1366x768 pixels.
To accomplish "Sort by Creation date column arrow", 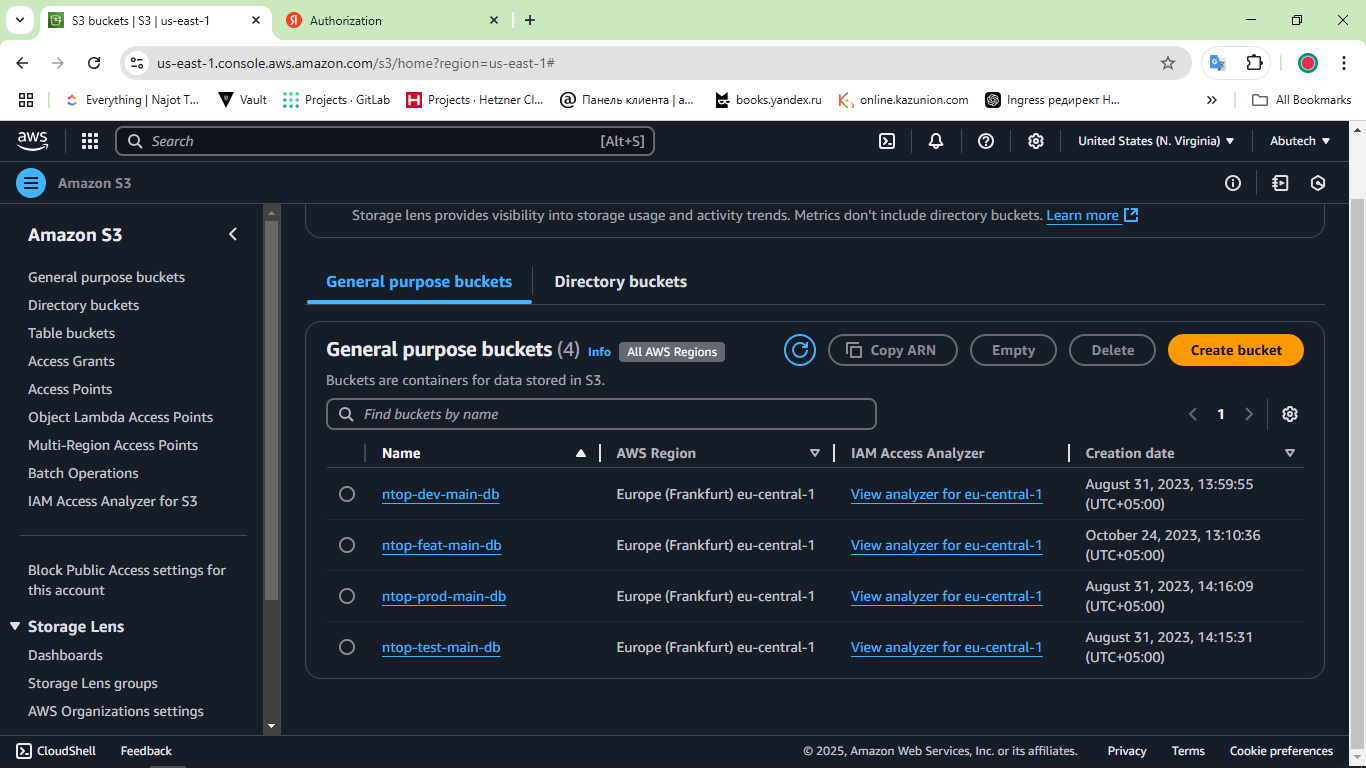I will pyautogui.click(x=1290, y=453).
